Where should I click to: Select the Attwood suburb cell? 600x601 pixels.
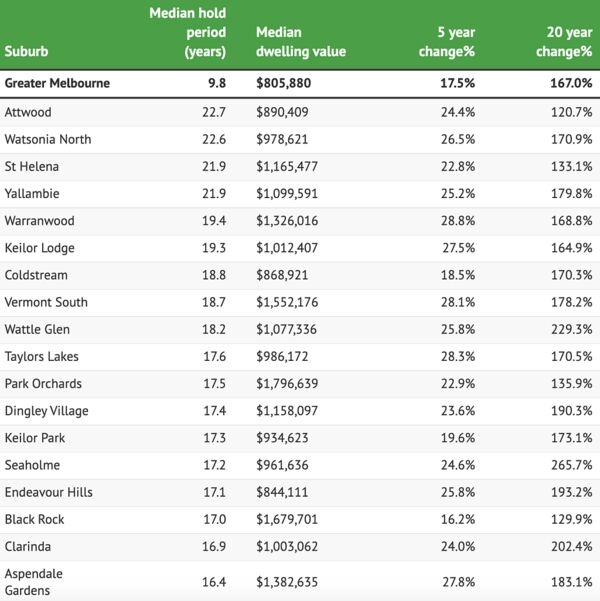pos(29,112)
